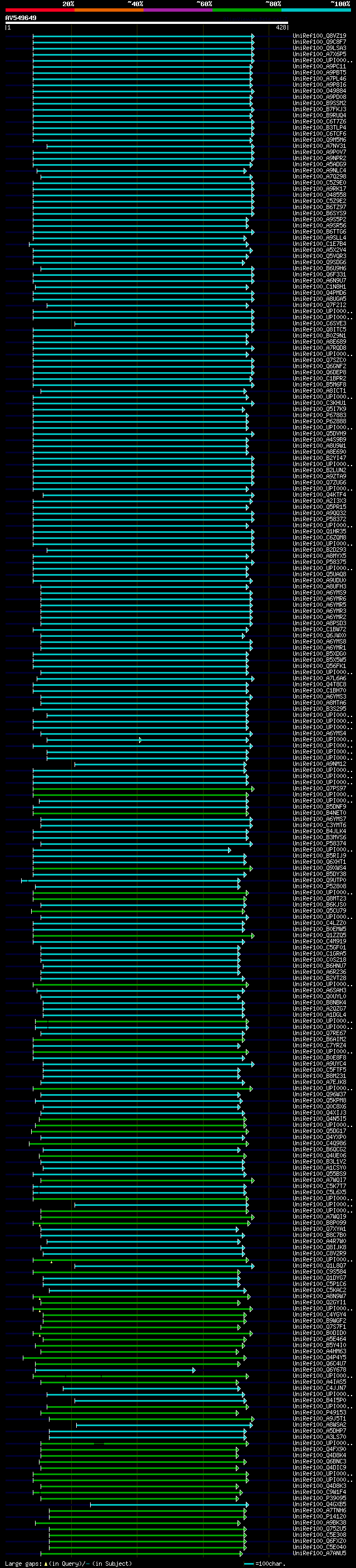This screenshot has height=1568, width=356.
Task: Click label UniRef100_Q8MT23
Action: (319, 899)
